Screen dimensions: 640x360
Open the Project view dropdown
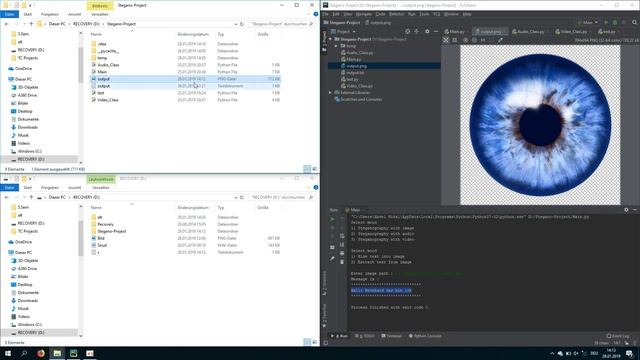343,31
